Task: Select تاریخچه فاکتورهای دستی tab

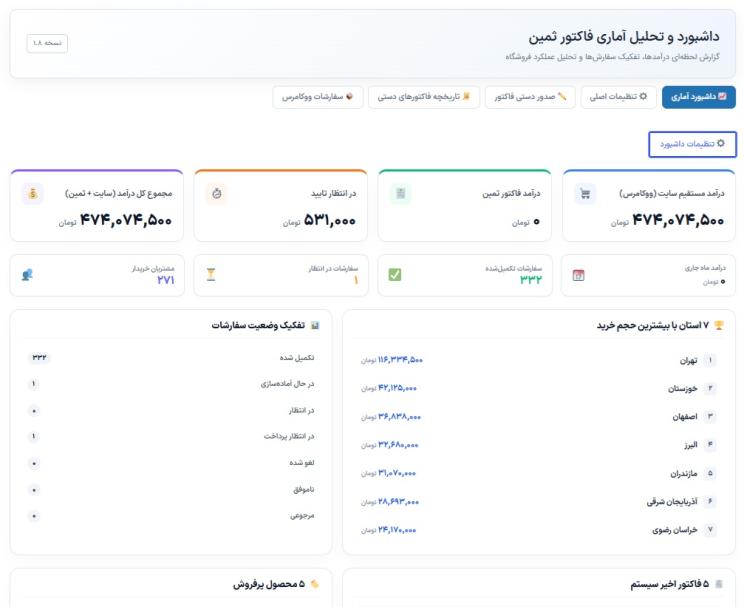Action: pyautogui.click(x=424, y=97)
